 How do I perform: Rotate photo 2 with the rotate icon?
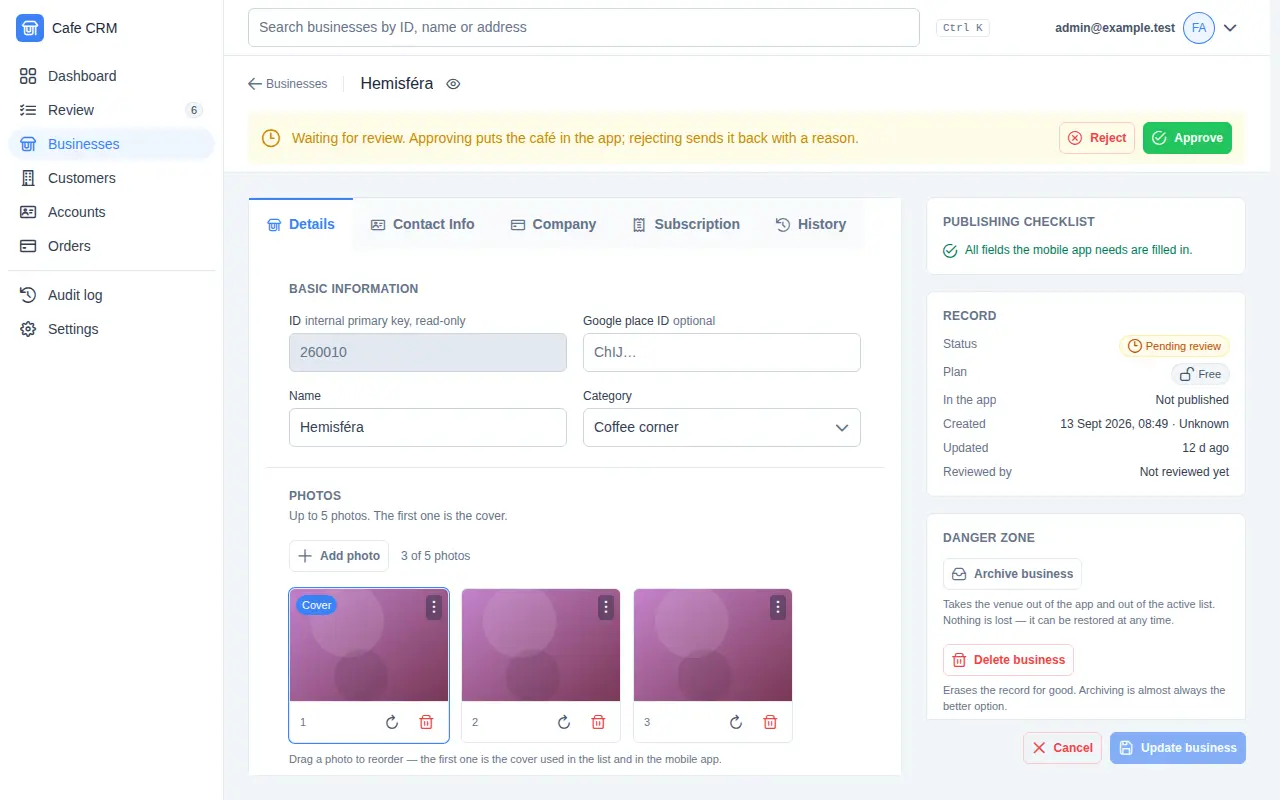click(564, 722)
